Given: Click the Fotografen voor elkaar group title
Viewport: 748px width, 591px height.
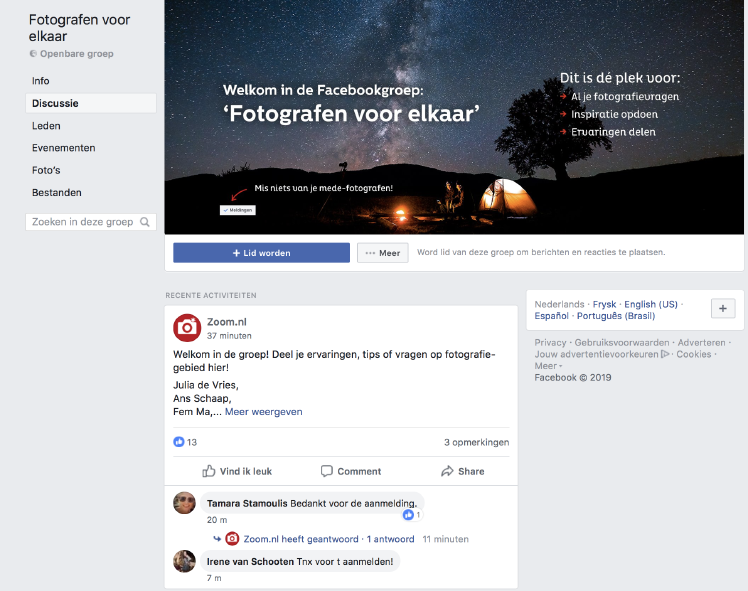Looking at the screenshot, I should (x=79, y=28).
